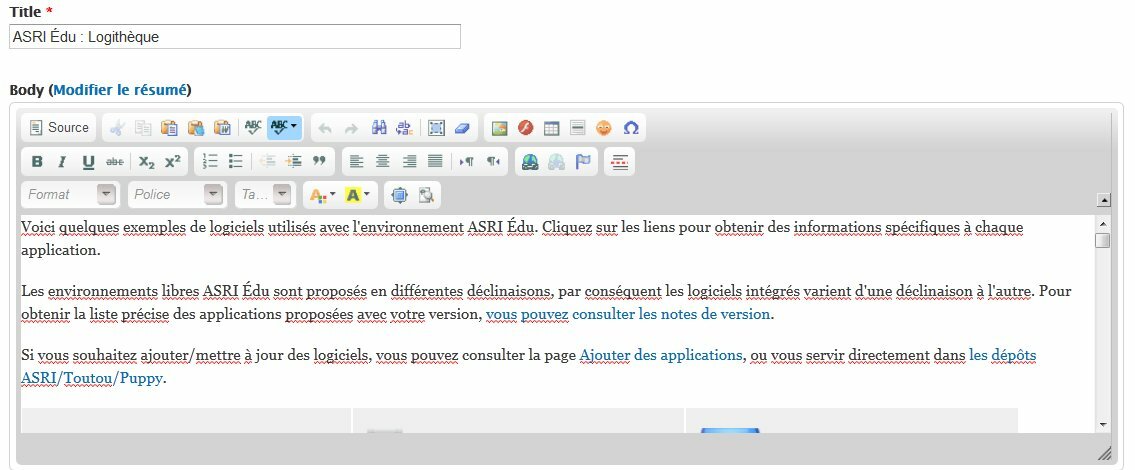
Task: Click the Paste clipboard icon
Action: point(169,128)
